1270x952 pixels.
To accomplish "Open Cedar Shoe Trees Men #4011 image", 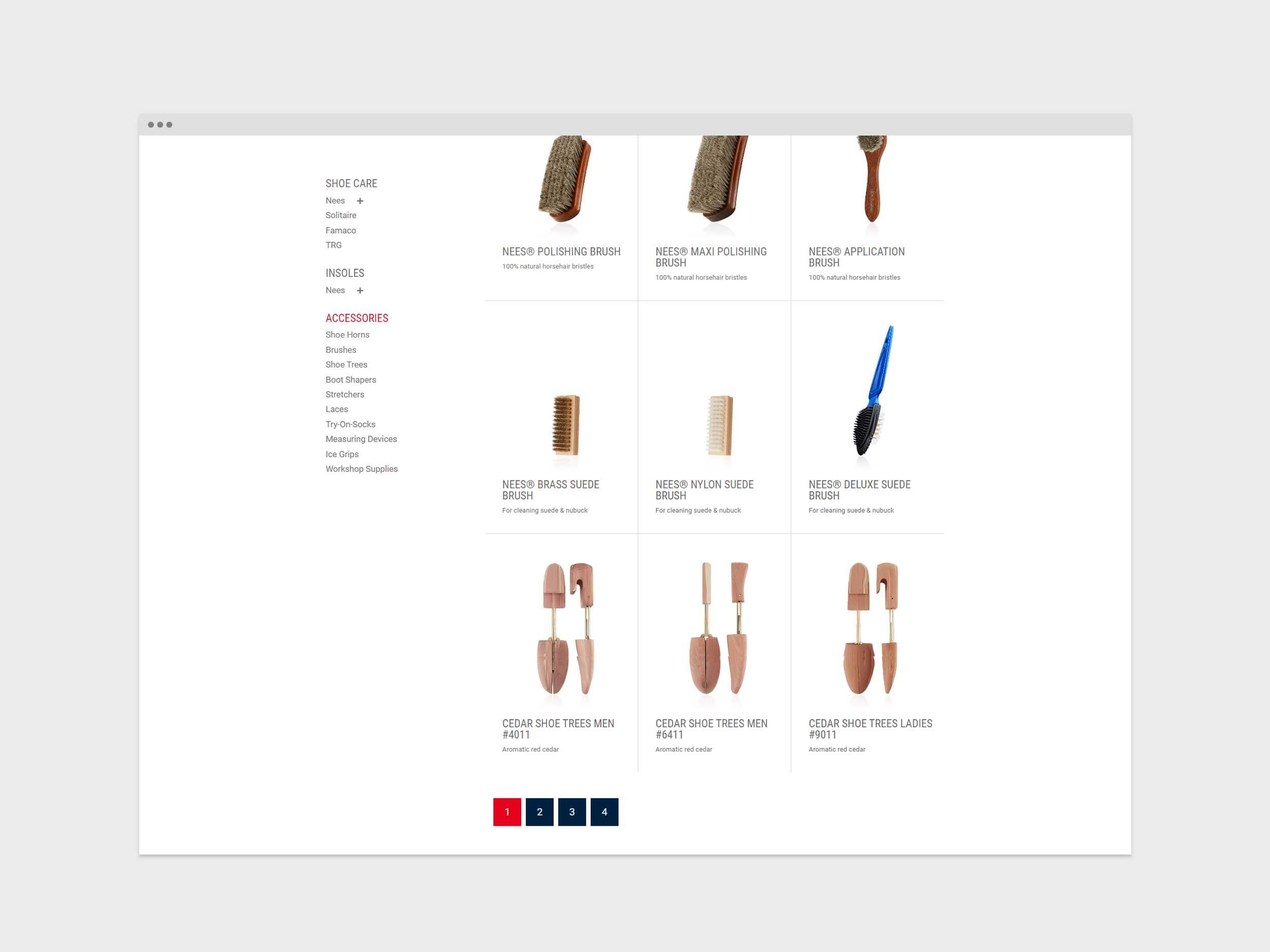I will (565, 629).
